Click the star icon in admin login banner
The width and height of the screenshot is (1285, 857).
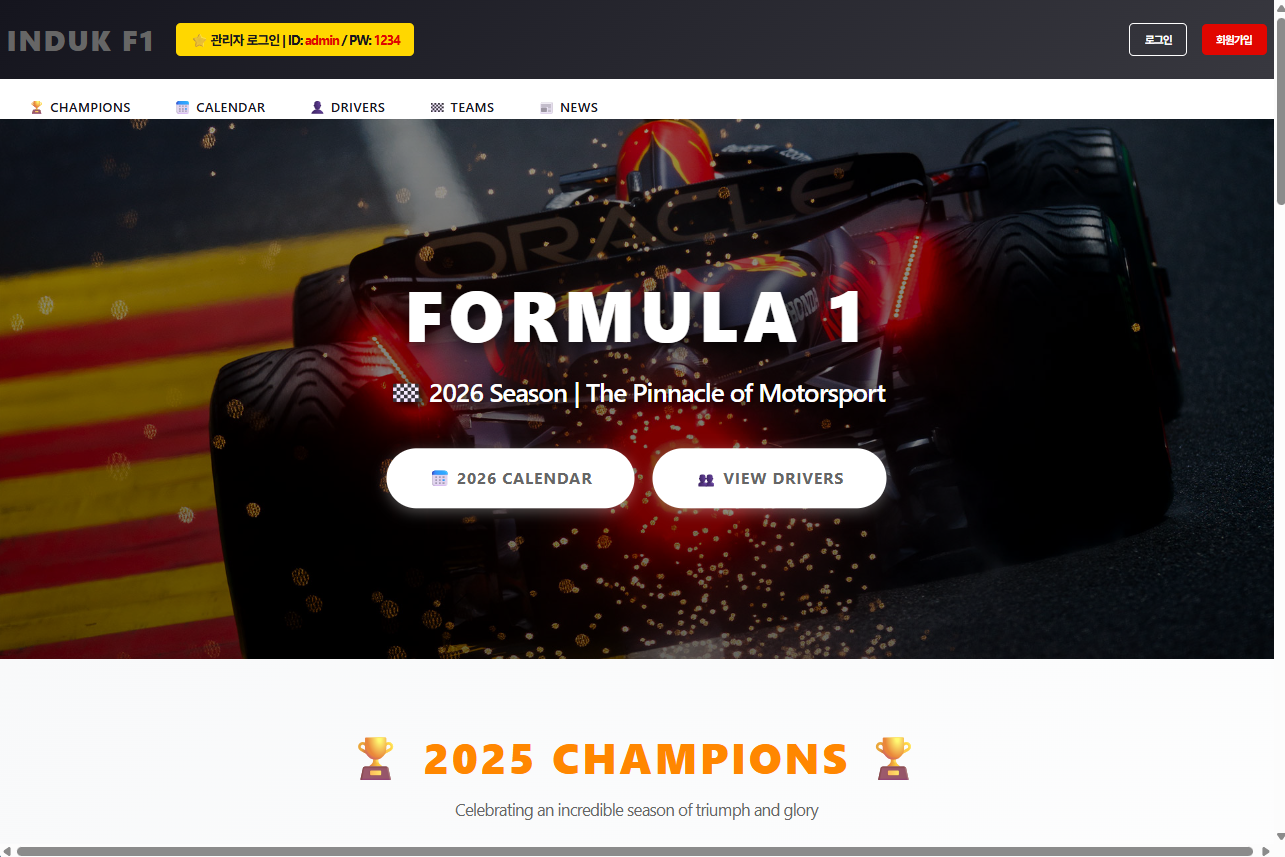tap(198, 41)
